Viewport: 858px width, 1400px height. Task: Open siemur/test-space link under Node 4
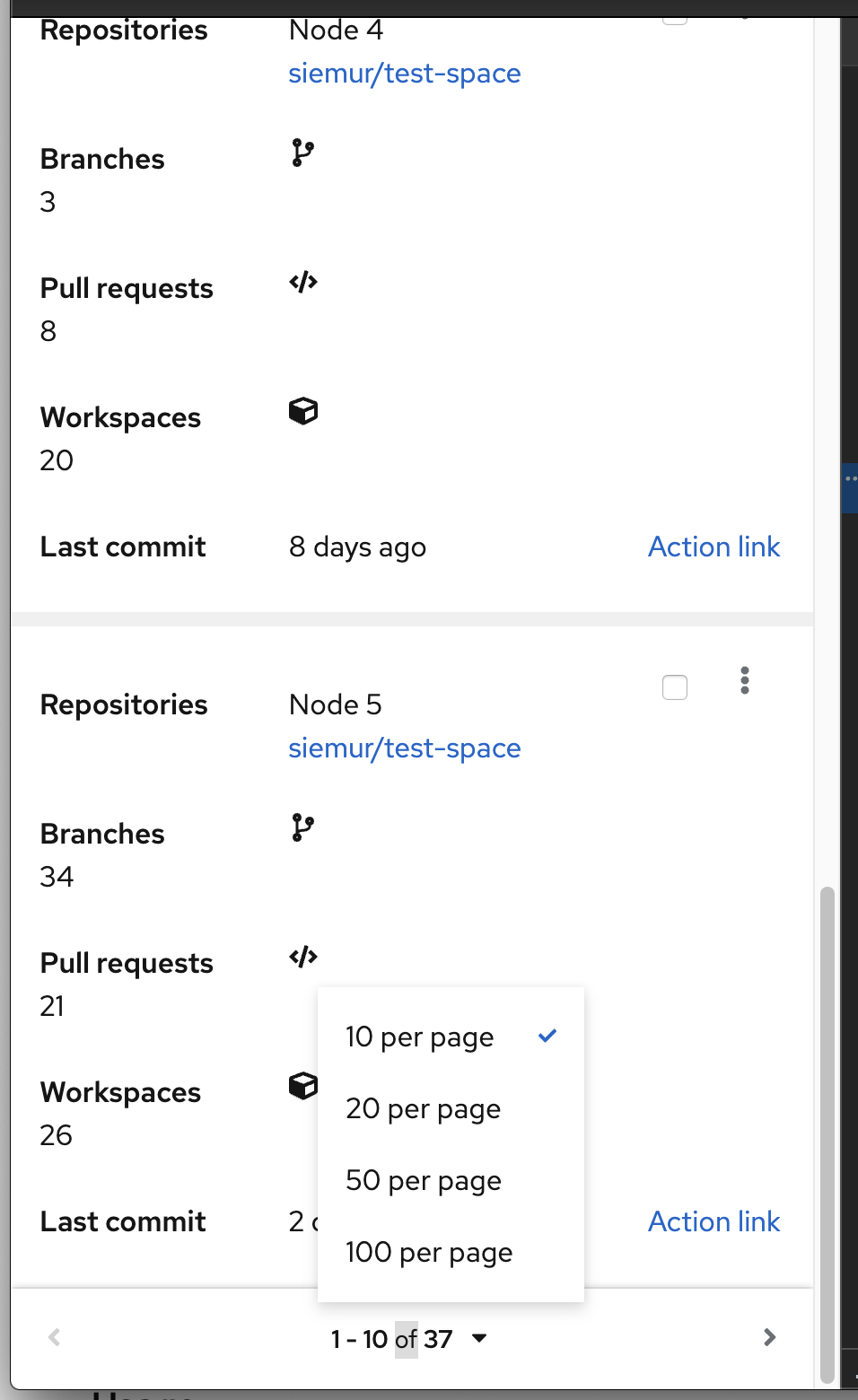point(405,73)
